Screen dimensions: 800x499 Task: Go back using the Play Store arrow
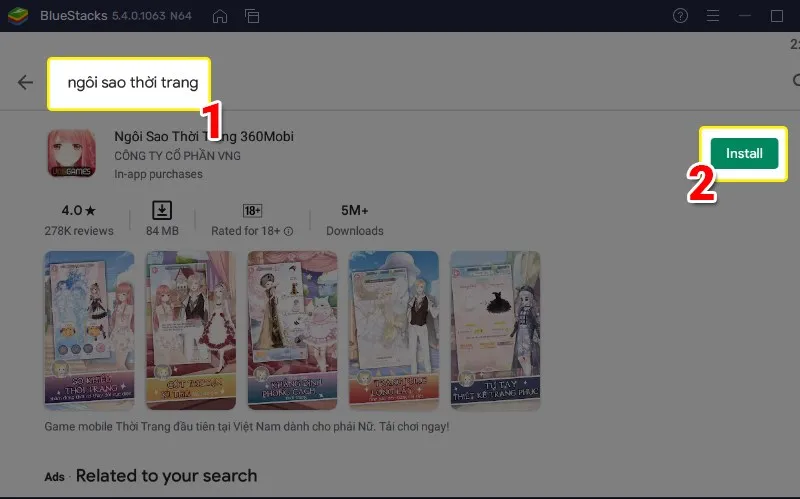tap(25, 82)
